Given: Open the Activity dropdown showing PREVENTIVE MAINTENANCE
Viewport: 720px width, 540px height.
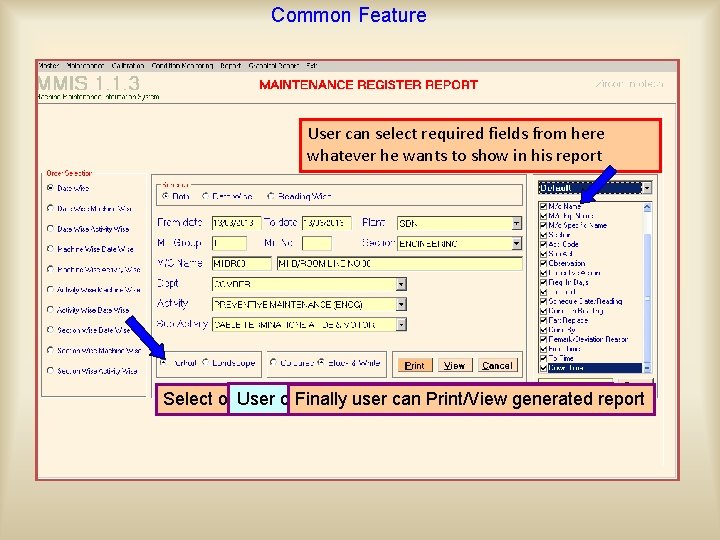Looking at the screenshot, I should click(x=401, y=304).
